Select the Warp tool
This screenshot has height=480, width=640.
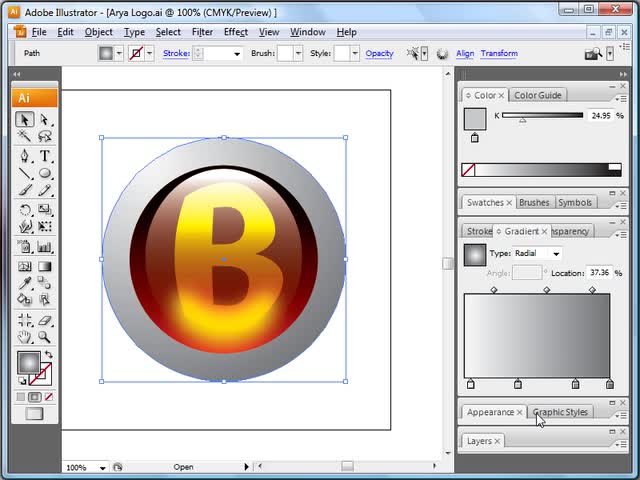(x=24, y=227)
